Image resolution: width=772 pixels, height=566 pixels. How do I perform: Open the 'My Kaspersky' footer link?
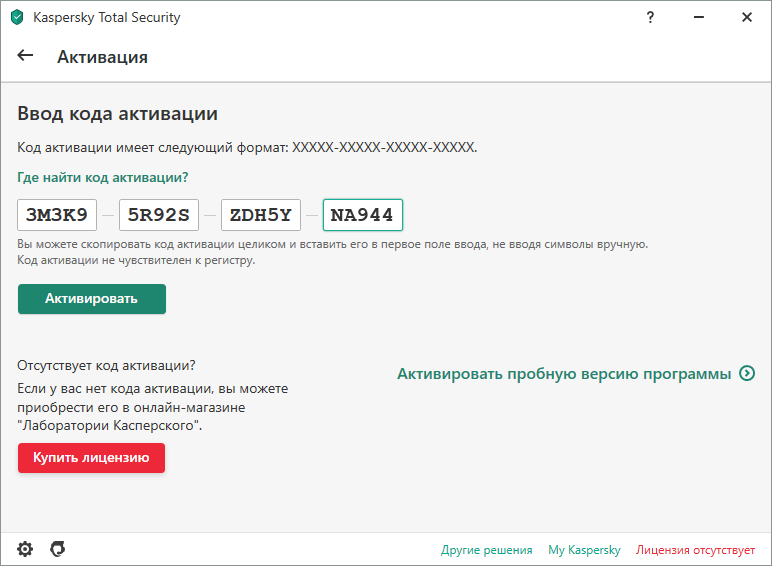click(x=584, y=550)
